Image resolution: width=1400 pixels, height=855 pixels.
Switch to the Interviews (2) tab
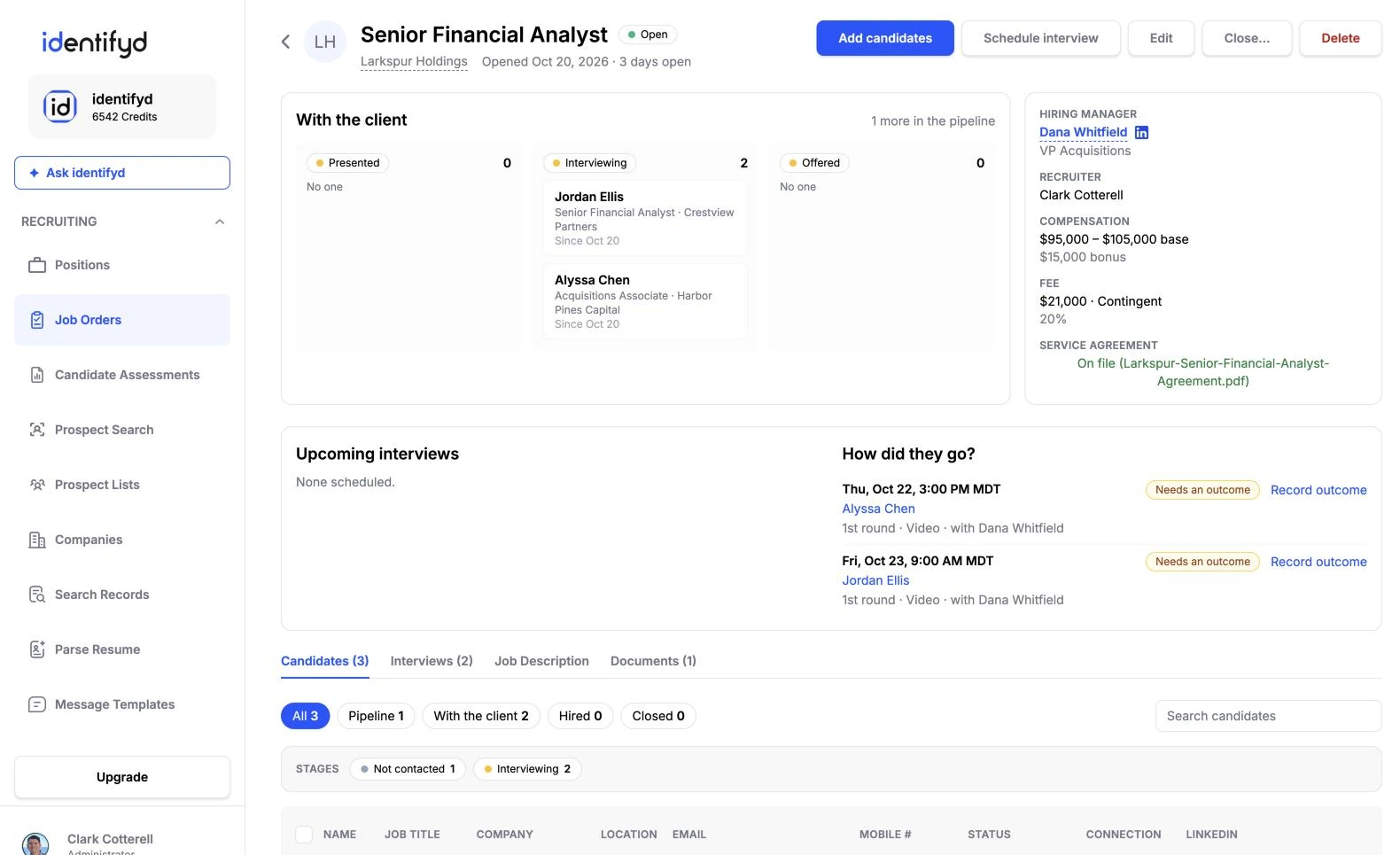[x=432, y=661]
